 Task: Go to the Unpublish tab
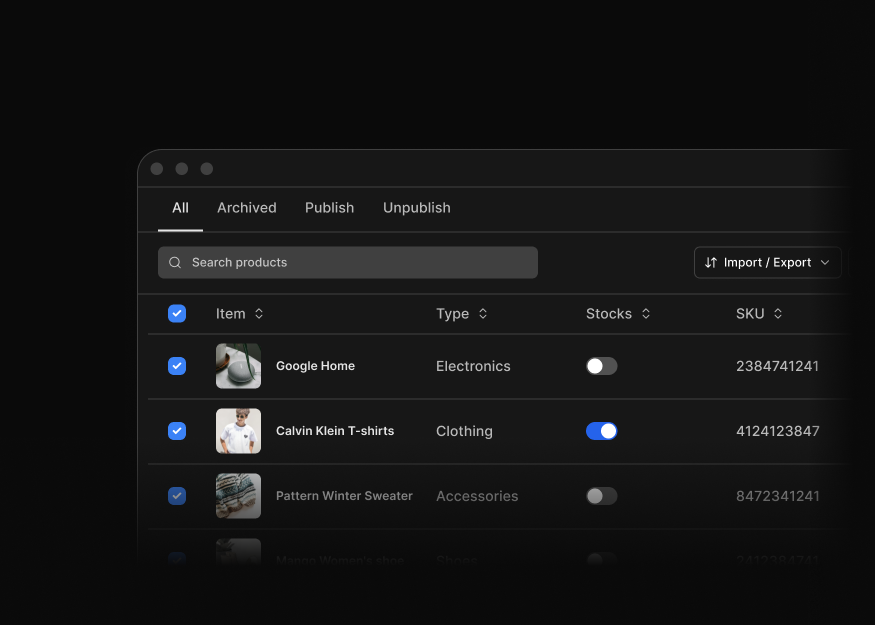coord(417,208)
